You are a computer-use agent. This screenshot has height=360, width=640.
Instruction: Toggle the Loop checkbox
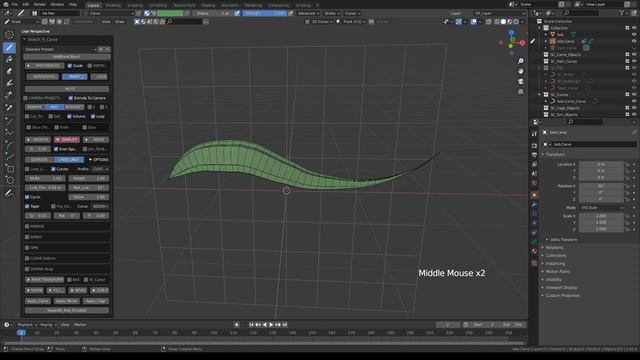[x=93, y=116]
